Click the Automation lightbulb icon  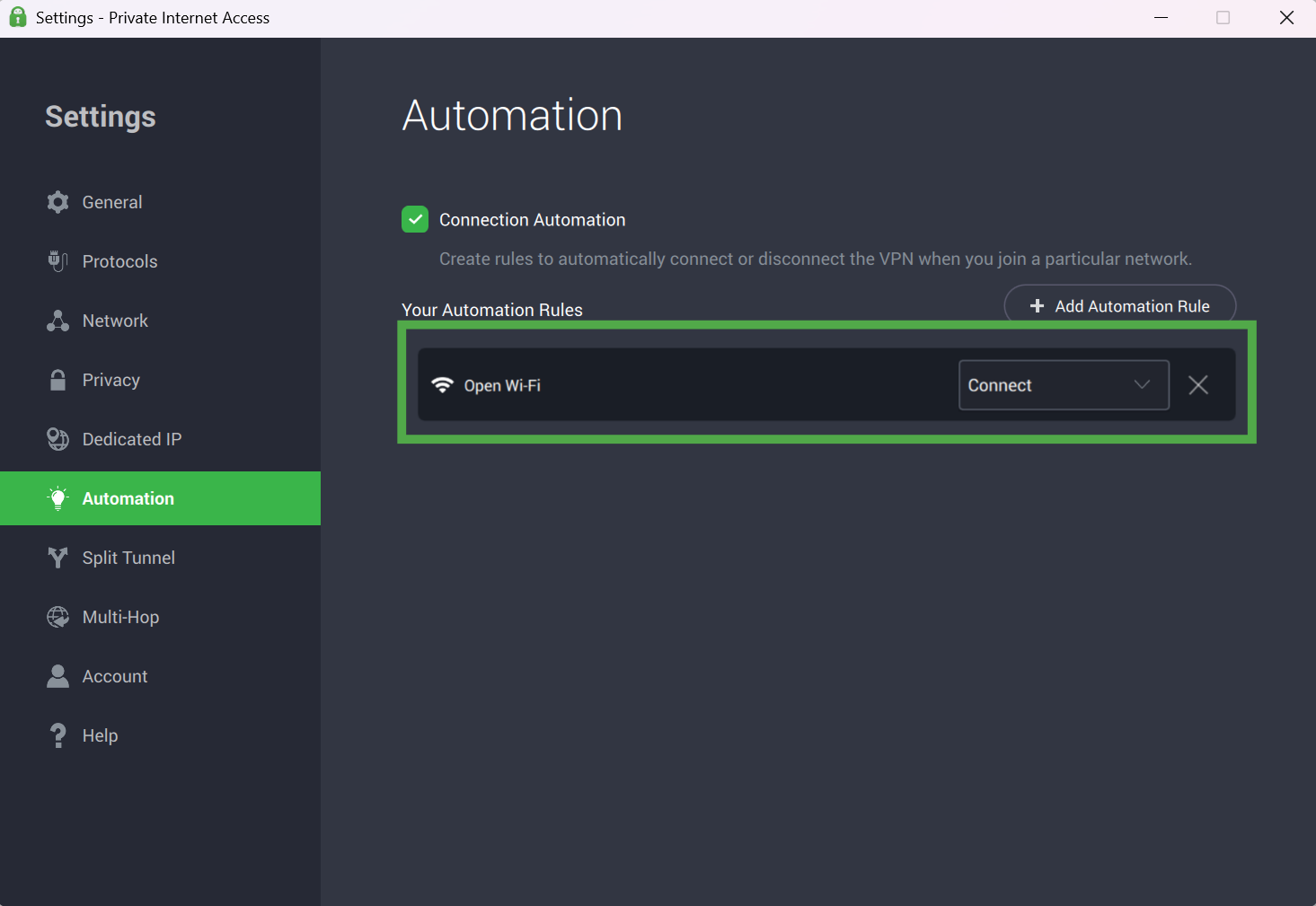[x=57, y=498]
